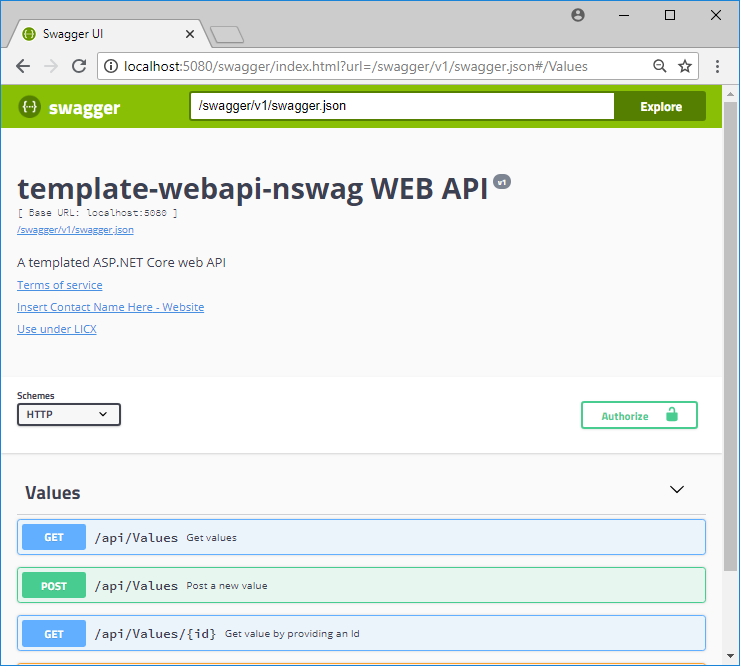
Task: Open Chrome's three-dot menu
Action: [717, 66]
